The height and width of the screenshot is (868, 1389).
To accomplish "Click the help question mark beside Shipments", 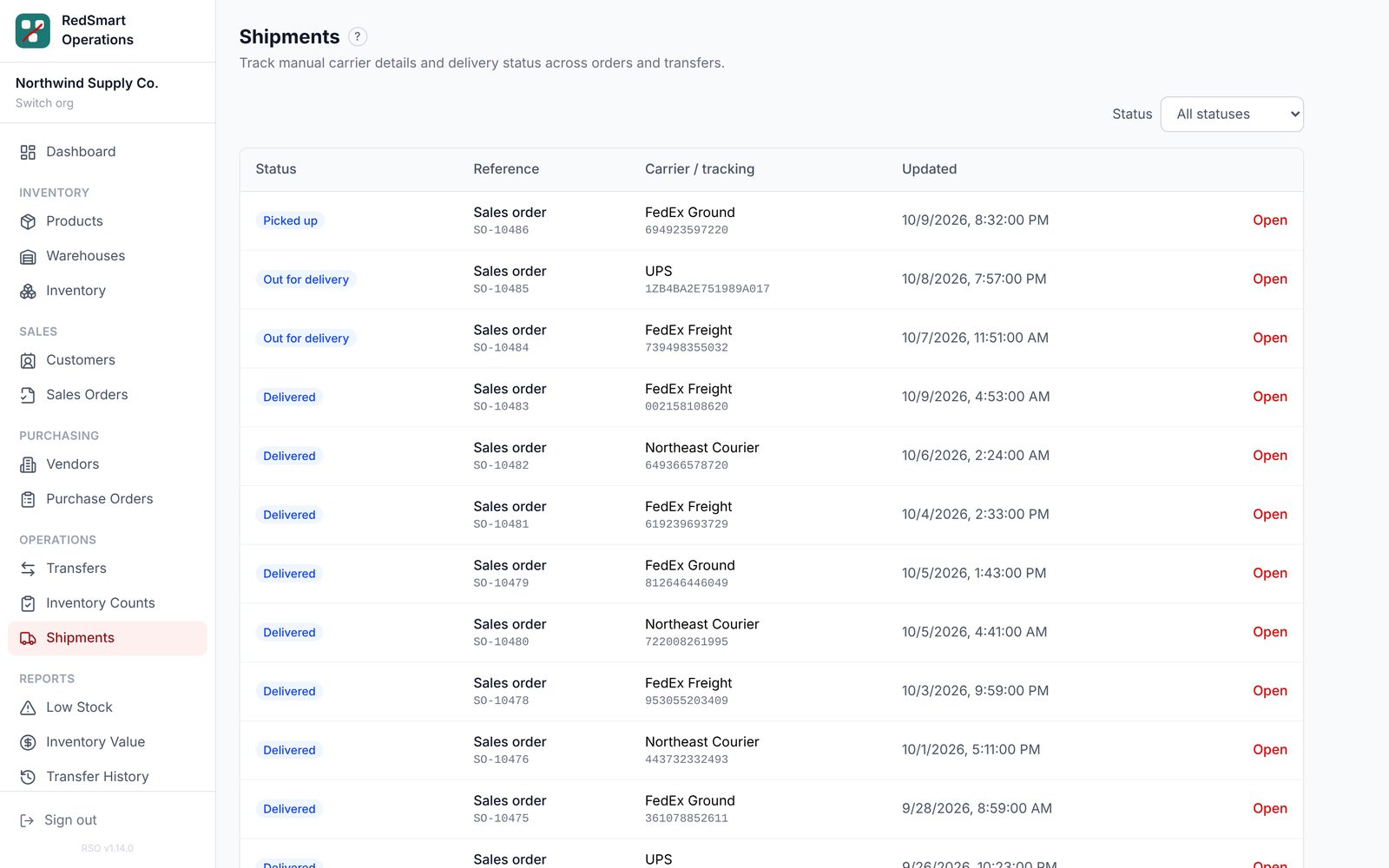I will click(x=358, y=36).
